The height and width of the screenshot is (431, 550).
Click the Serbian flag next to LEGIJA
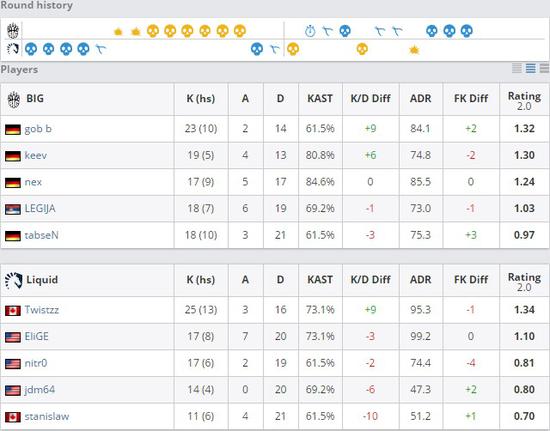(x=13, y=209)
